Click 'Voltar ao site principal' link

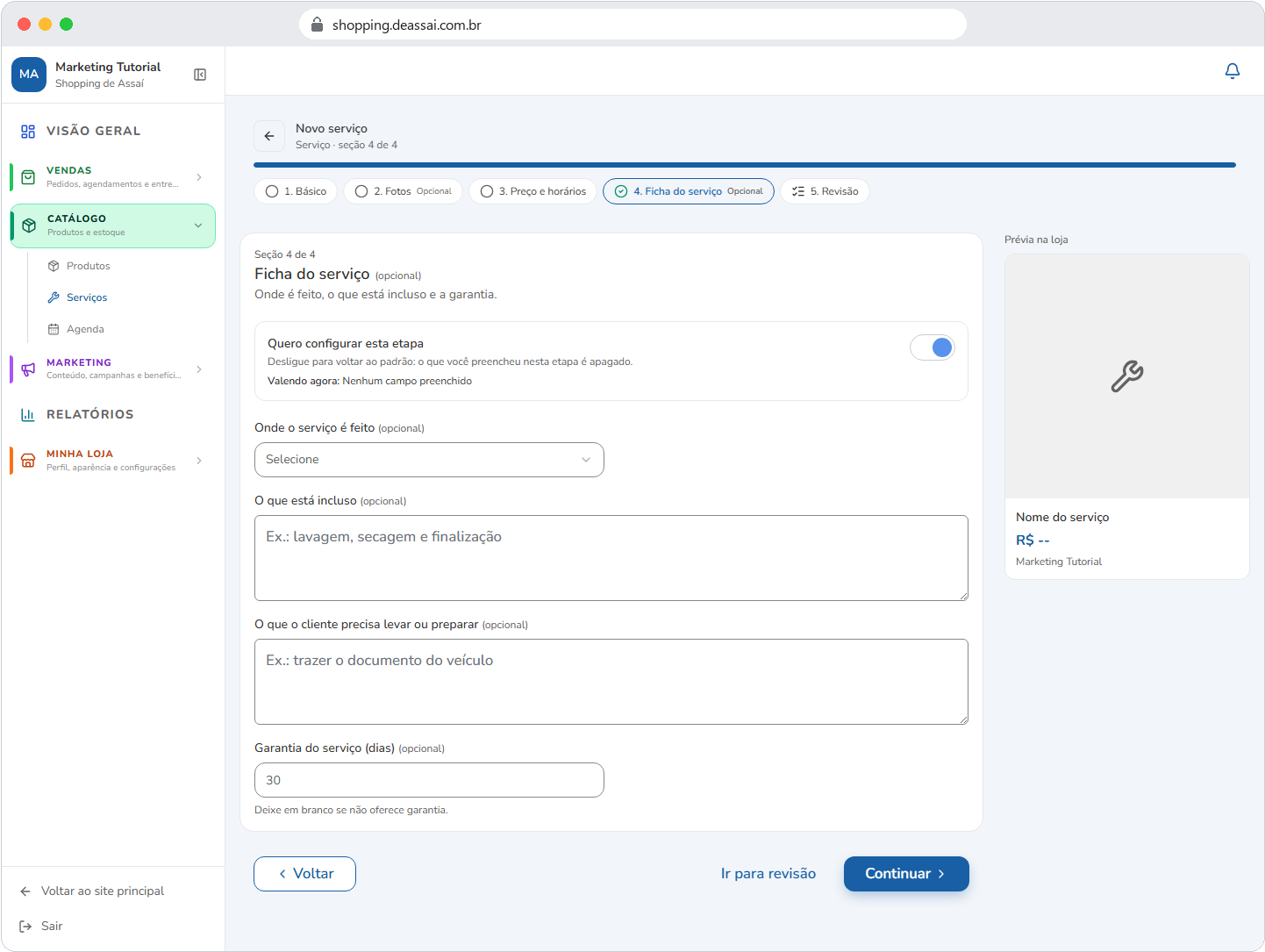point(103,891)
